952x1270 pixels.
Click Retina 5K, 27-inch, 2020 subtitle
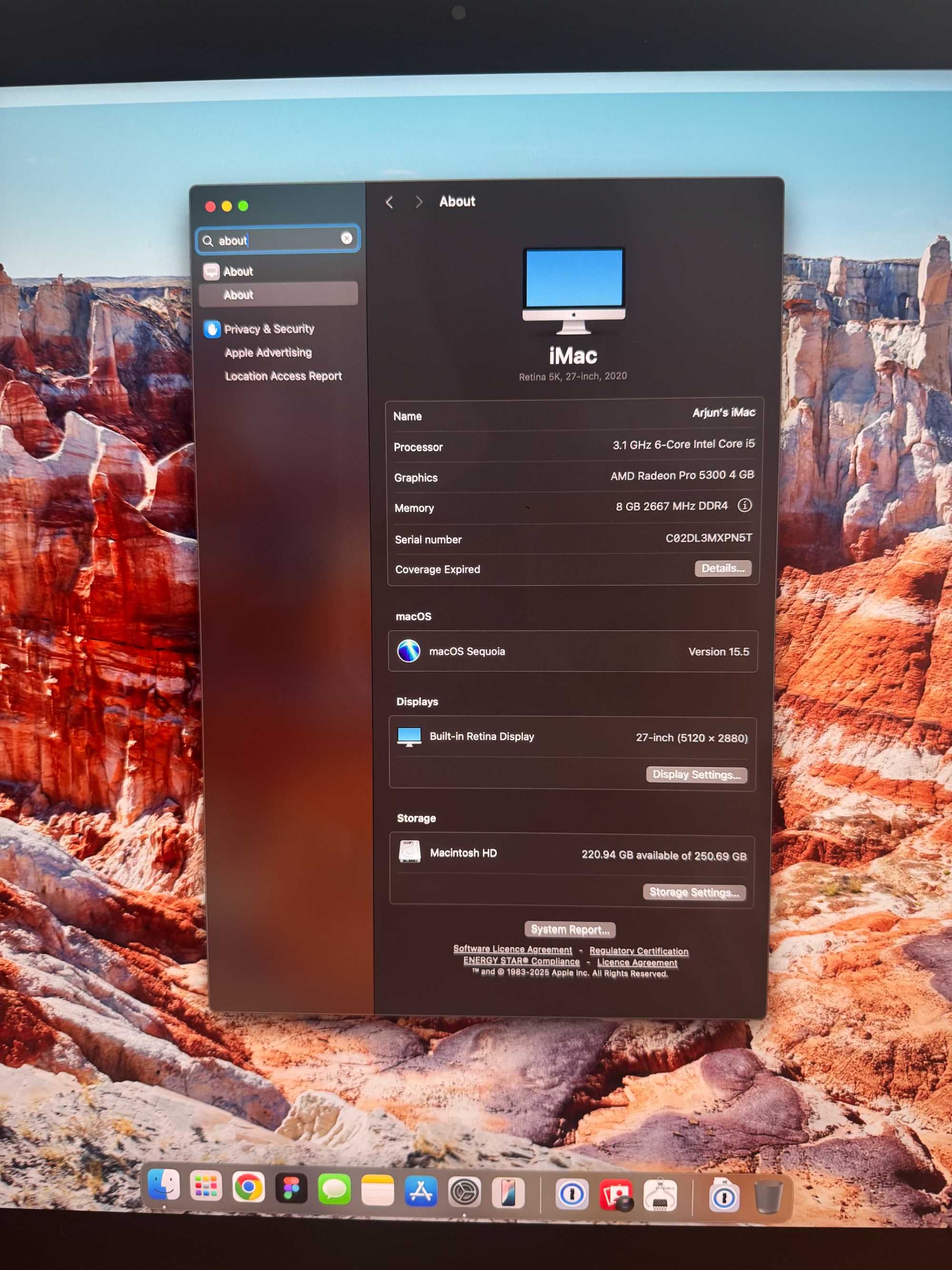[x=573, y=377]
